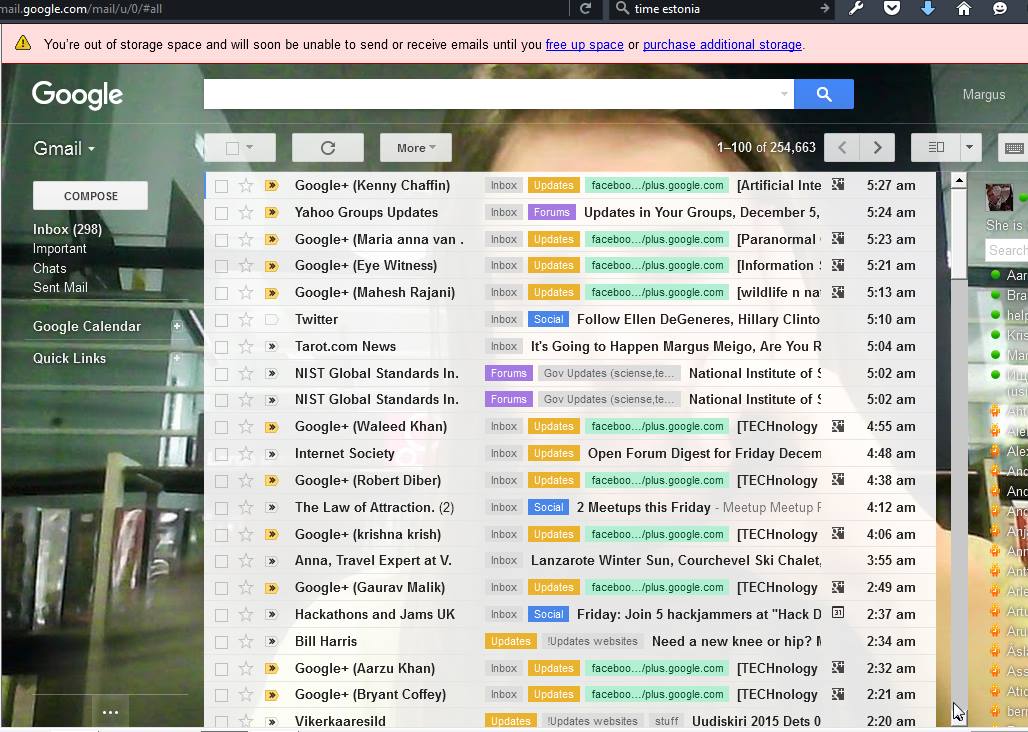Click the search go arrow in browser search bar
Screen dimensions: 1028x732
[x=824, y=9]
